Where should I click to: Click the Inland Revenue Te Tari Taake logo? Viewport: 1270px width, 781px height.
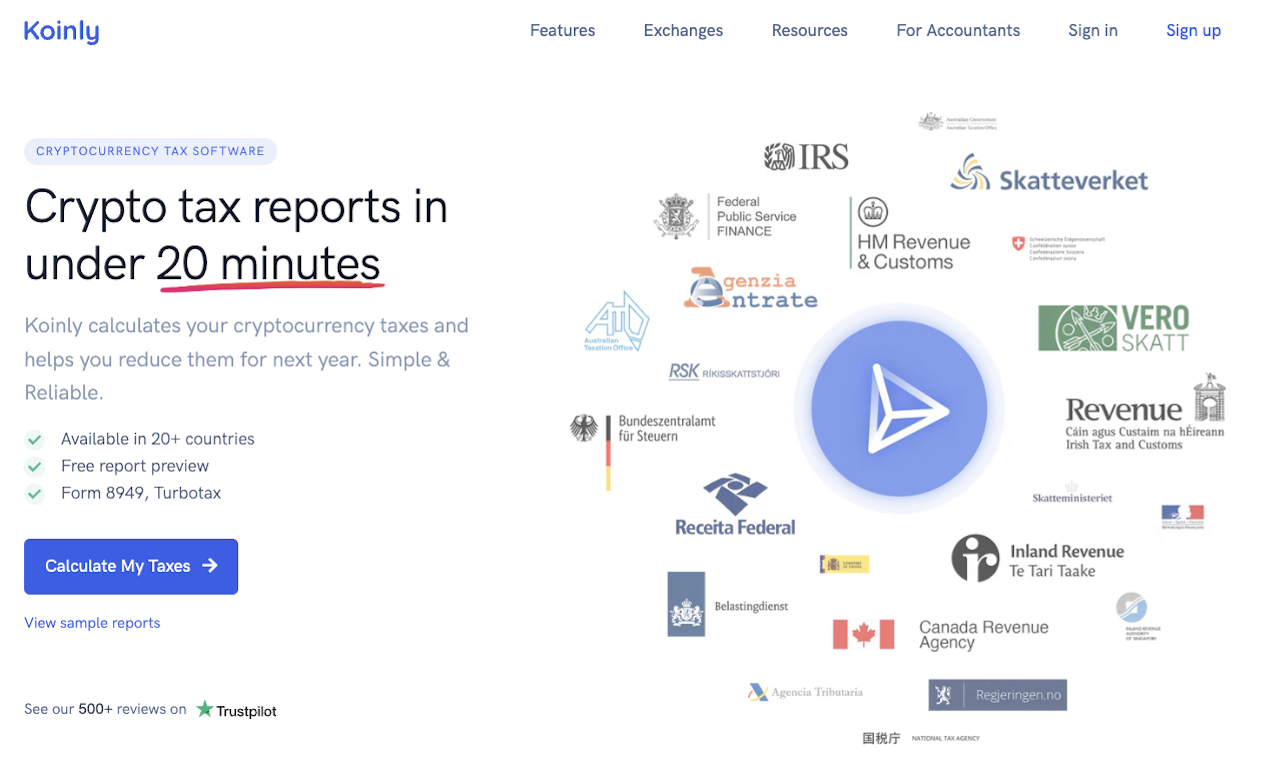[x=1037, y=559]
